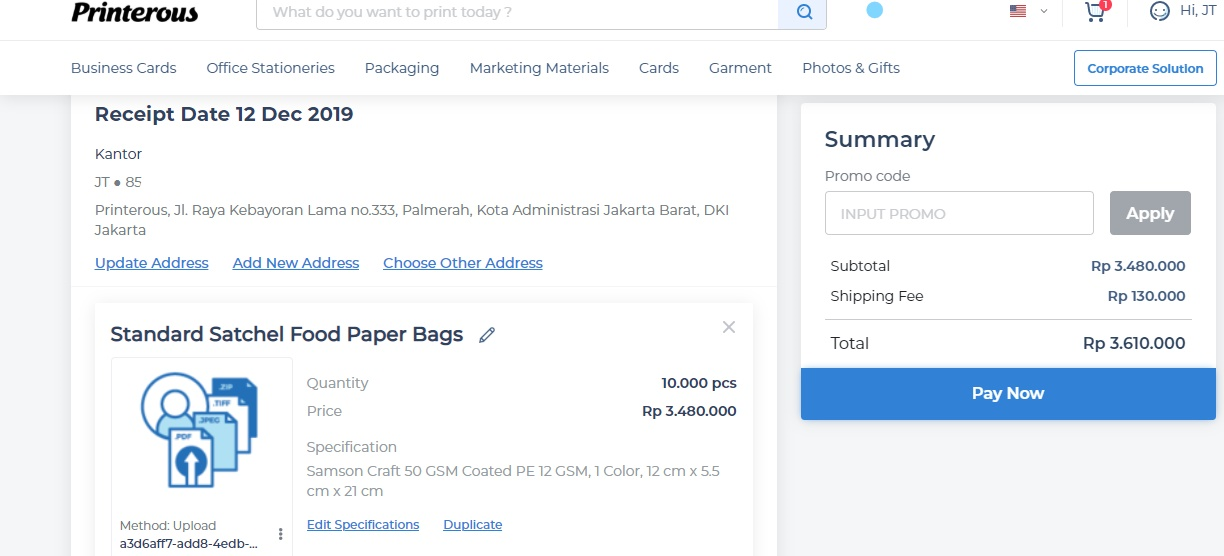Click the Update Address link
Viewport: 1224px width, 556px height.
[x=152, y=263]
